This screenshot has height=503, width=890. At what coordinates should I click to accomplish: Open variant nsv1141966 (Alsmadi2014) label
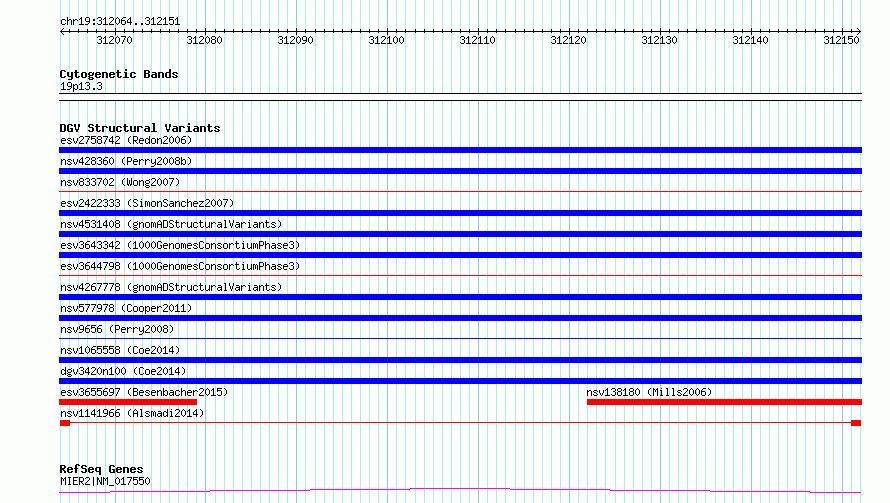coord(132,413)
